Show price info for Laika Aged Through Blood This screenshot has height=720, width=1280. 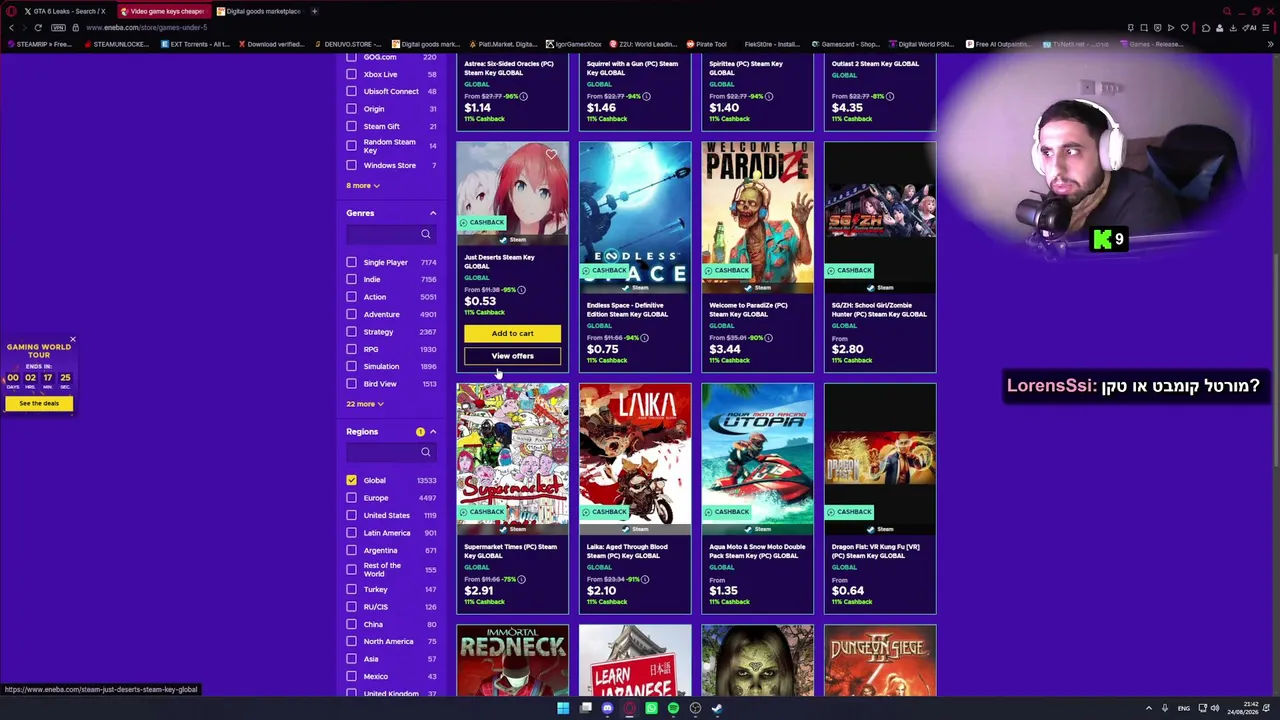645,579
